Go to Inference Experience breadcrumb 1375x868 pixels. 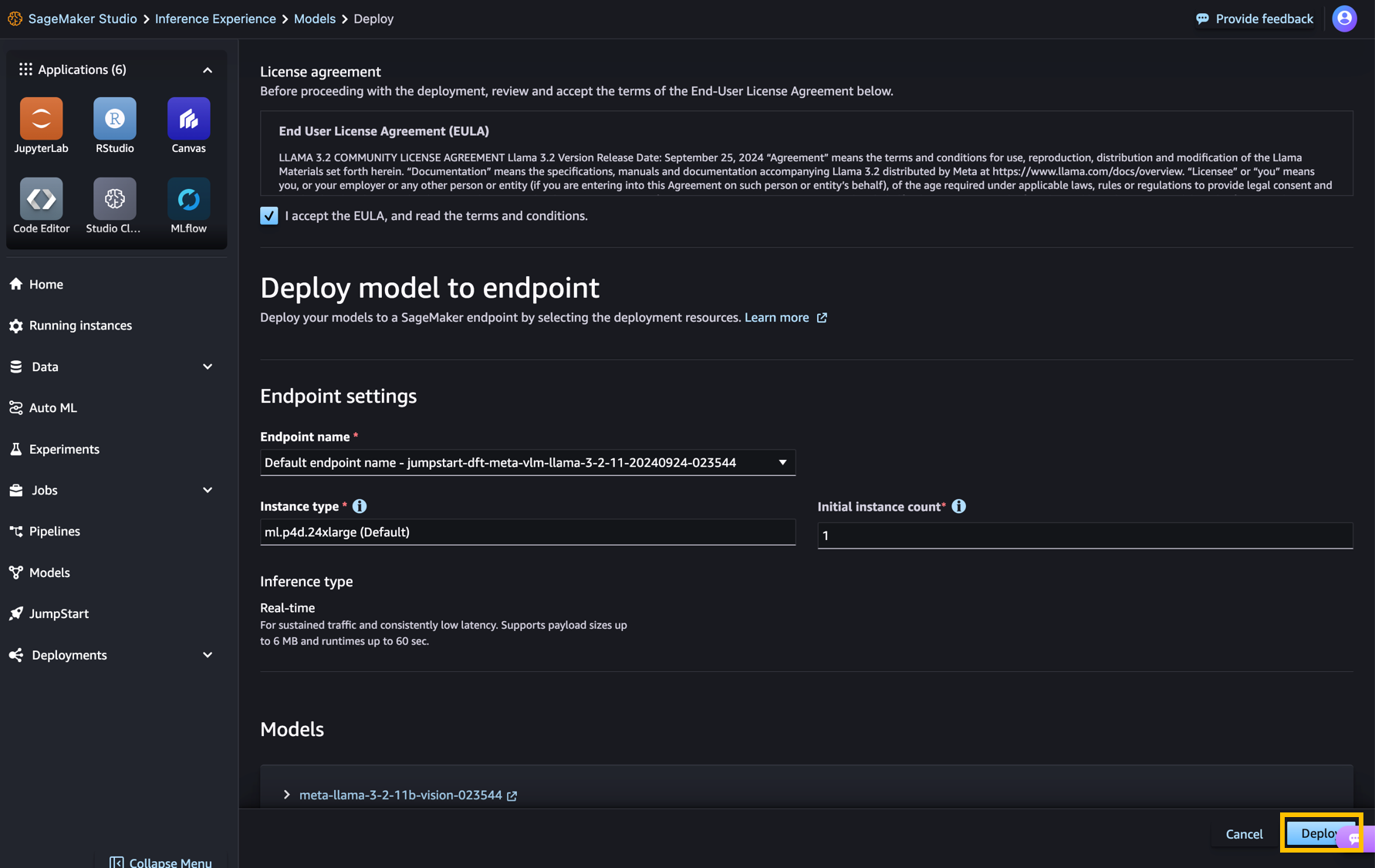pyautogui.click(x=215, y=19)
